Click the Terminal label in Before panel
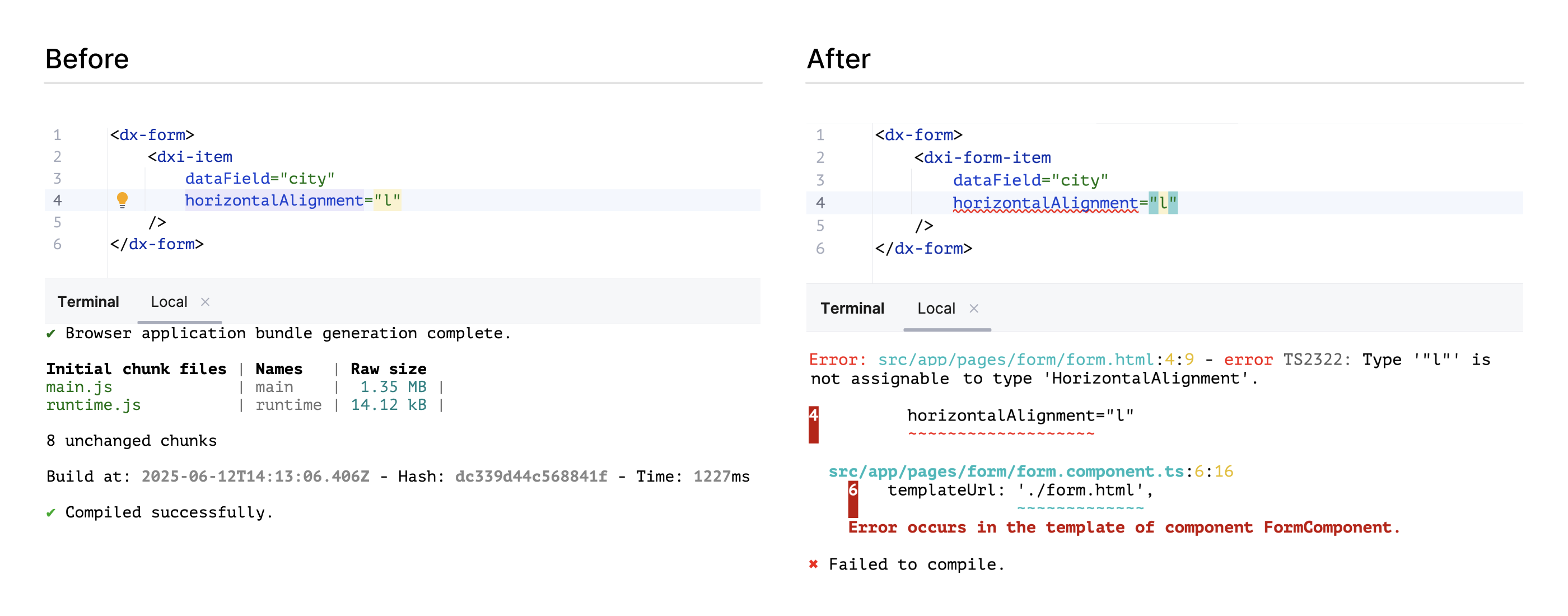This screenshot has height=616, width=1568. click(x=88, y=302)
